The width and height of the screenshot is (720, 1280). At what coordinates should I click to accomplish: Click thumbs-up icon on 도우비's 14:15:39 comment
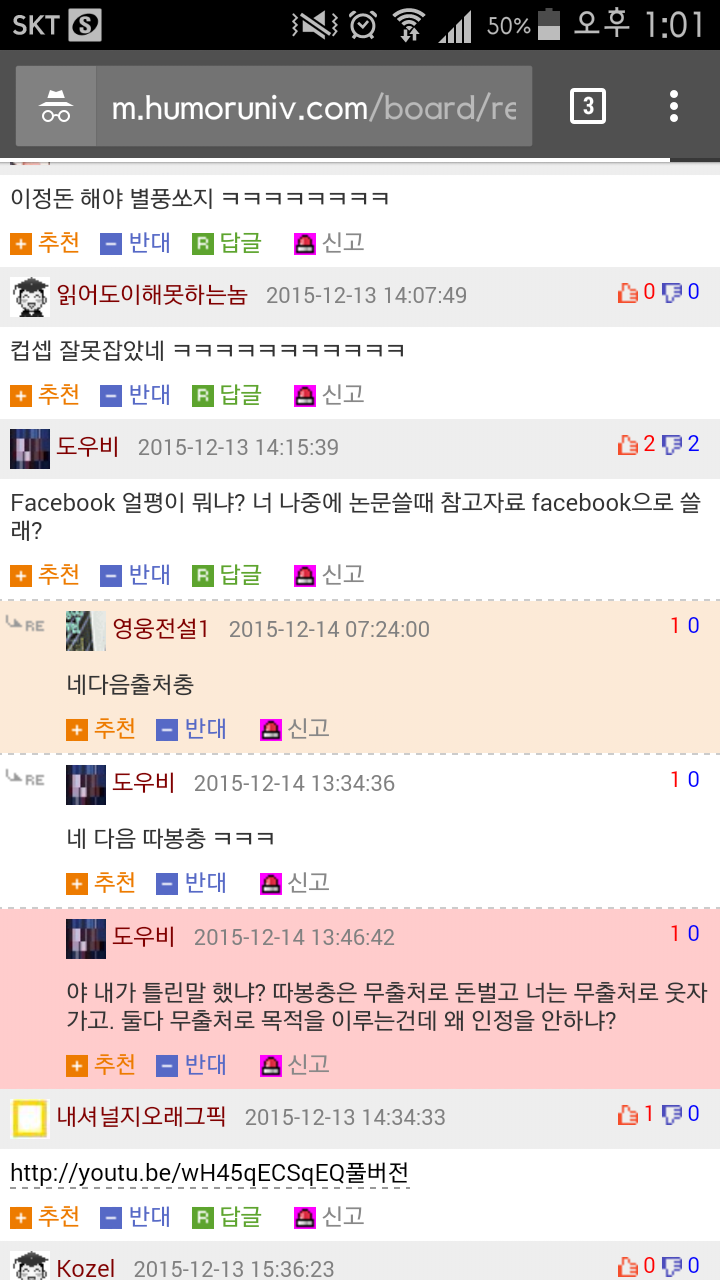click(628, 445)
